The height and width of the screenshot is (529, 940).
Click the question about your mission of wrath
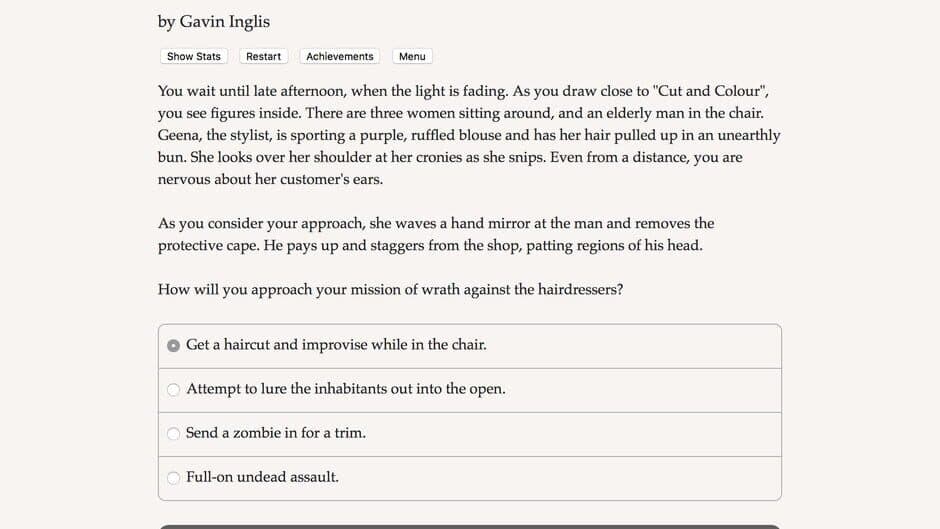[x=390, y=290]
